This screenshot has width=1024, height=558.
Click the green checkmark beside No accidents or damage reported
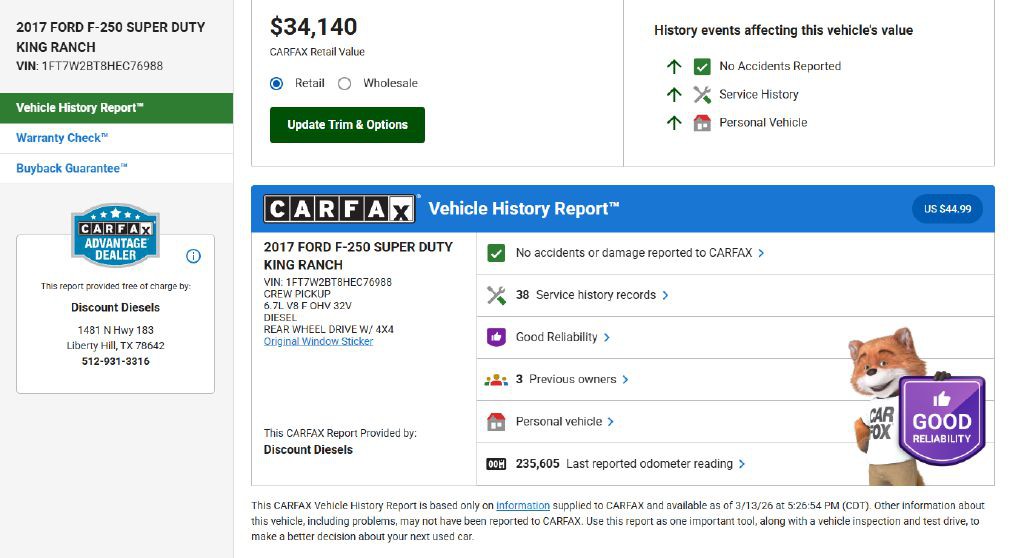pos(496,253)
